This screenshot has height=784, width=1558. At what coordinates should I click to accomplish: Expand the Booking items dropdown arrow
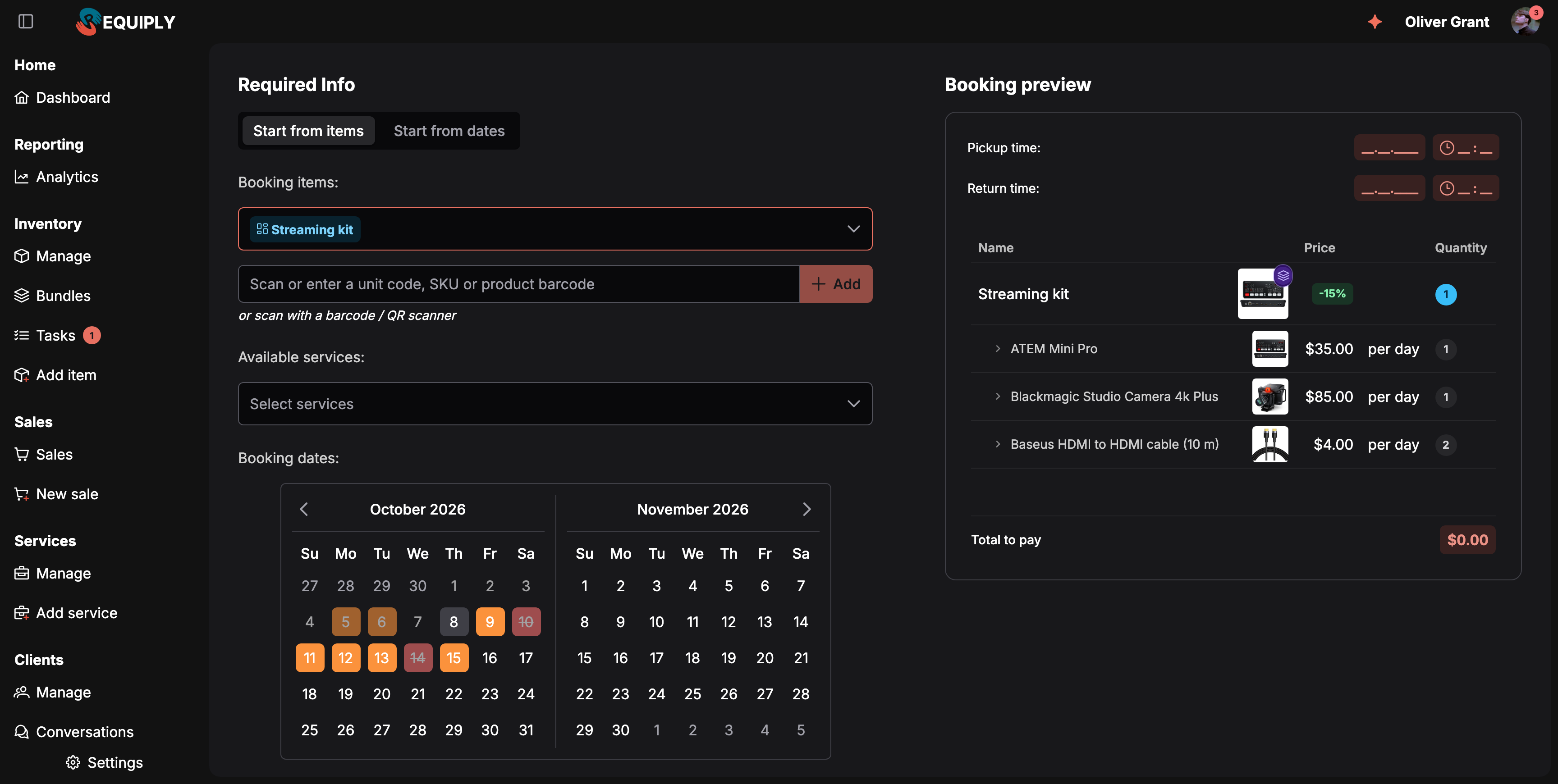click(853, 229)
